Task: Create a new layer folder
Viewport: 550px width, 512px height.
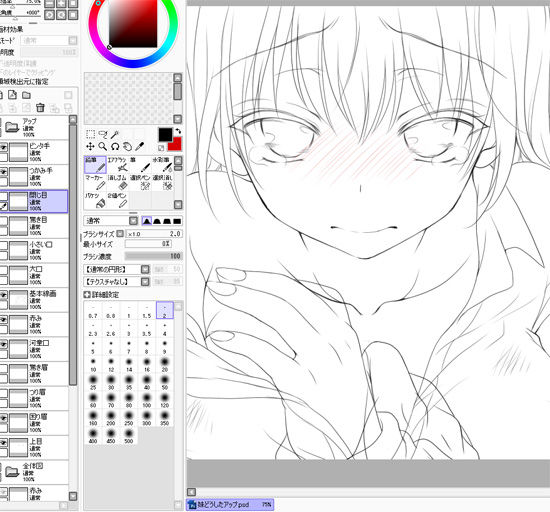Action: click(x=26, y=95)
